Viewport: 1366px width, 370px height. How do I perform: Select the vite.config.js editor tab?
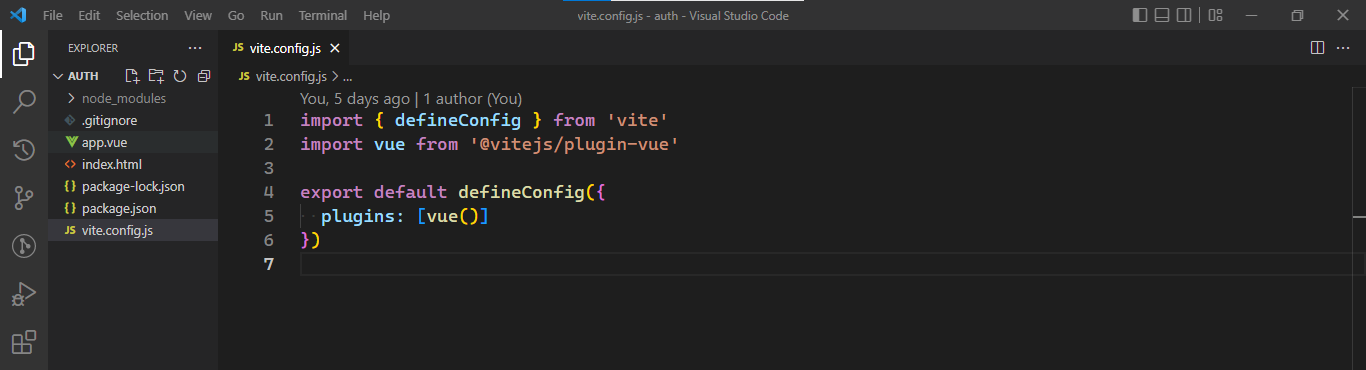[285, 48]
